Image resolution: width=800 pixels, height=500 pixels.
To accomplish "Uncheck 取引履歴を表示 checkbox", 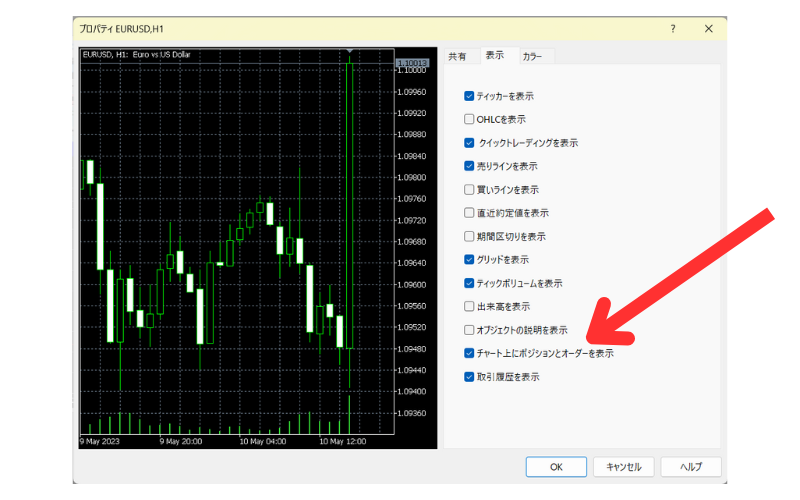I will tap(469, 377).
